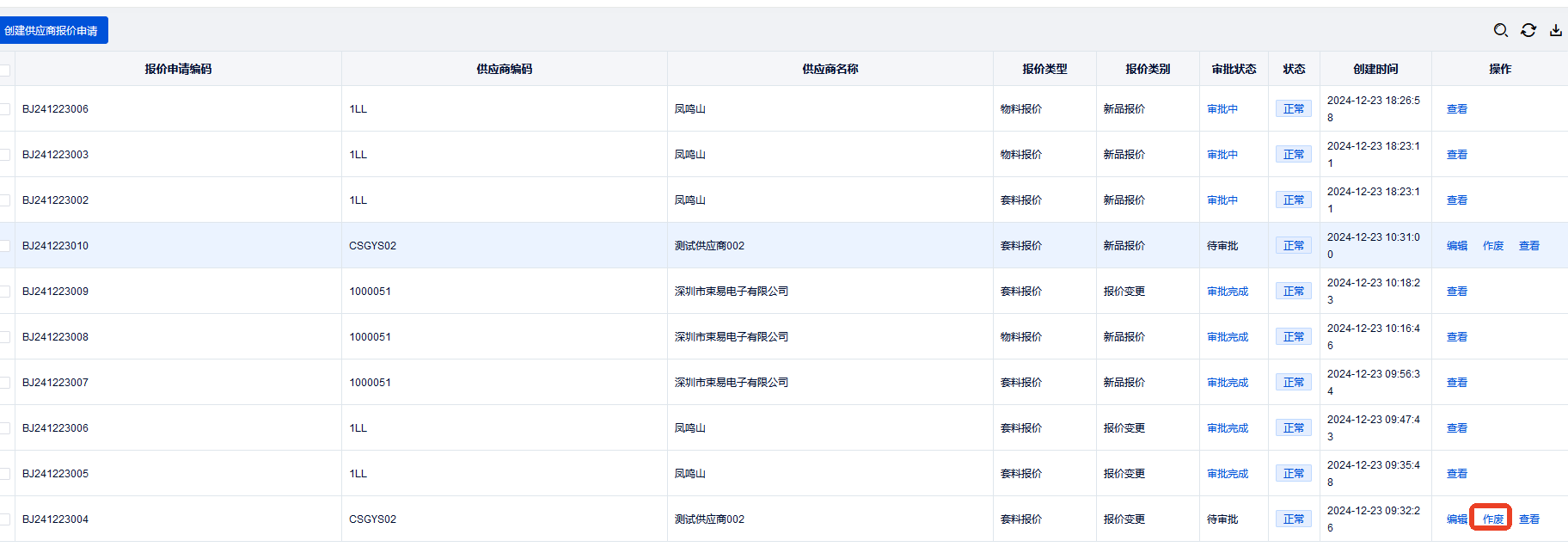1568x553 pixels.
Task: Click 审批中 status of row BJ241223003
Action: 1222,155
